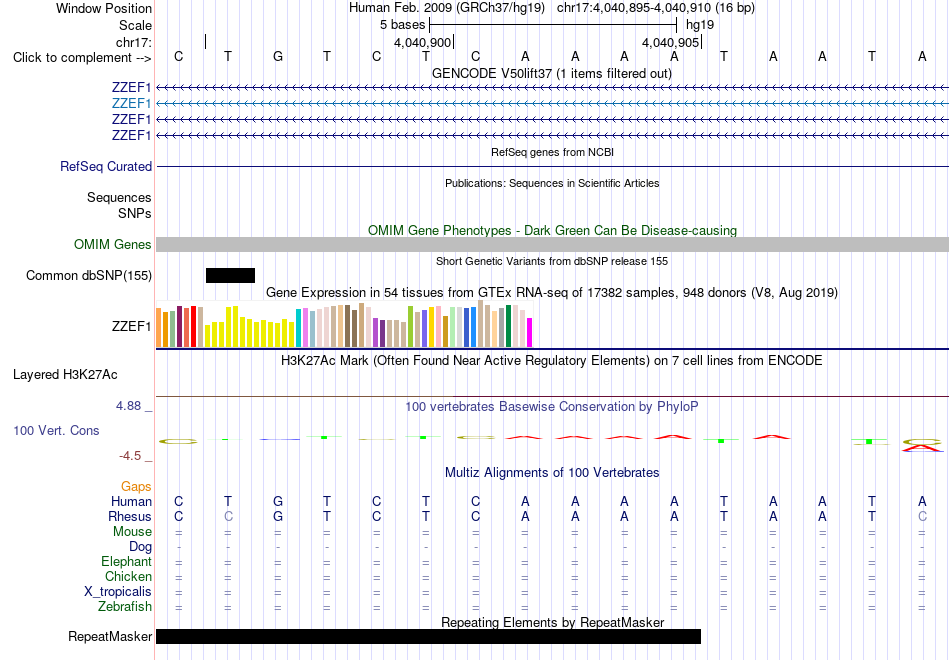
Task: Open the H3K27Ac Mark track title
Action: [552, 361]
